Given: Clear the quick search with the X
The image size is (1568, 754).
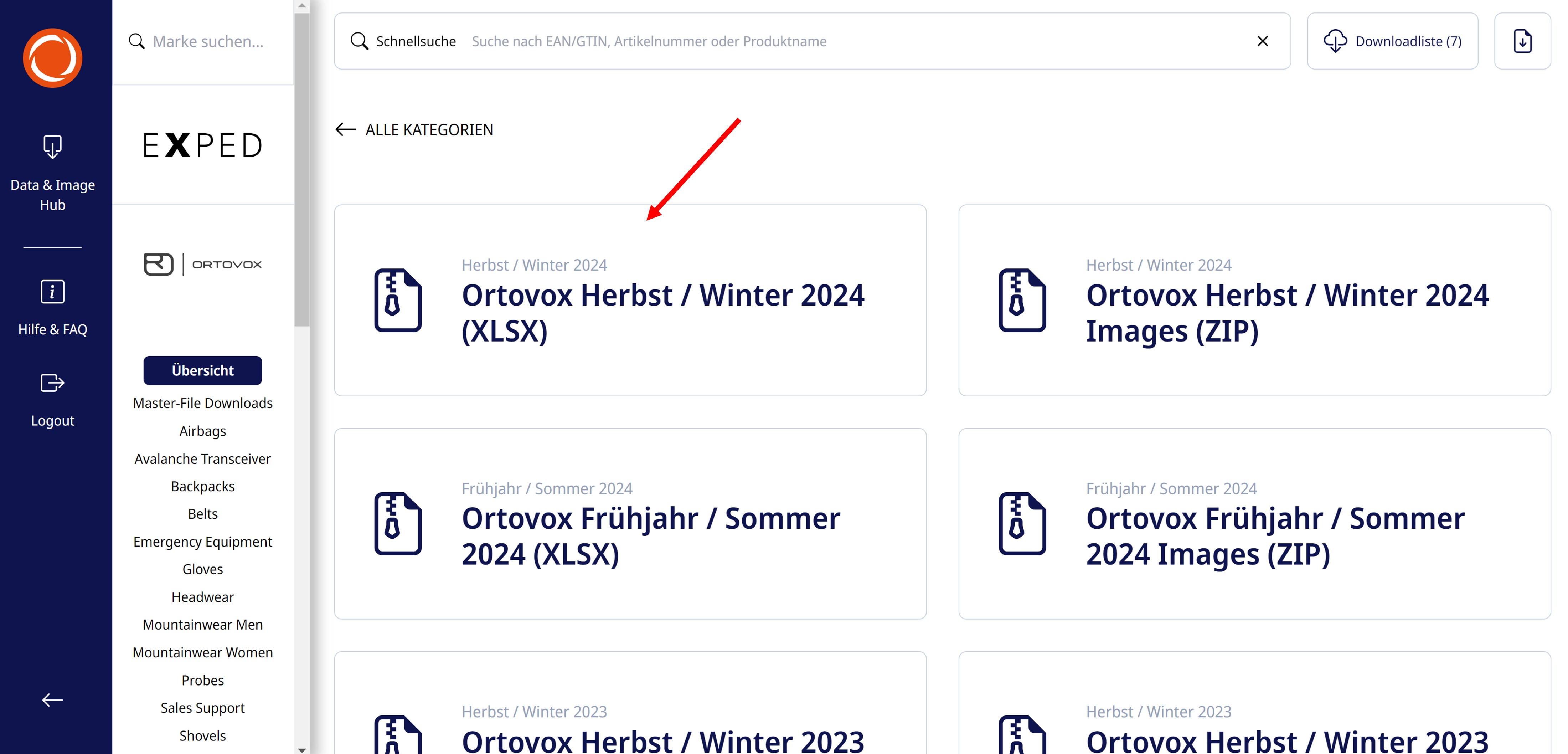Looking at the screenshot, I should [1263, 41].
